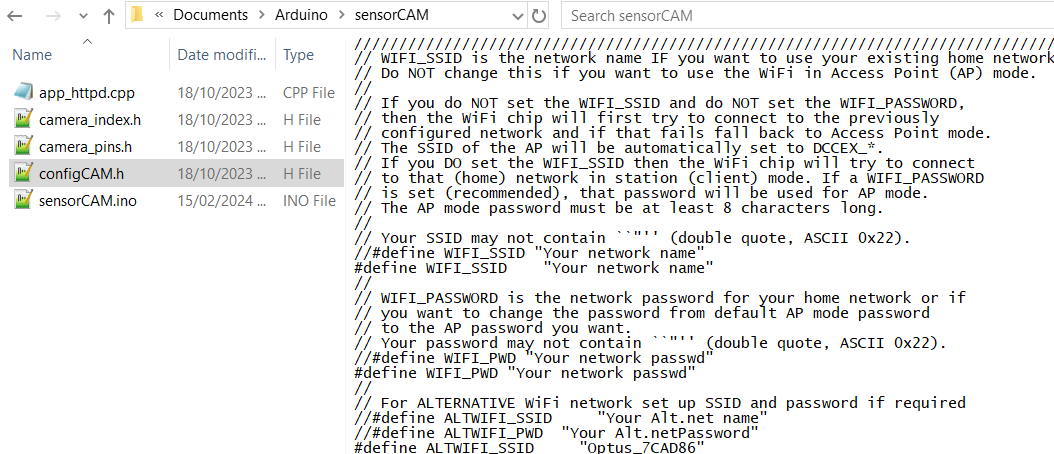Open the recent locations dropdown arrow
Viewport: 1054px width, 454px height.
pyautogui.click(x=81, y=16)
